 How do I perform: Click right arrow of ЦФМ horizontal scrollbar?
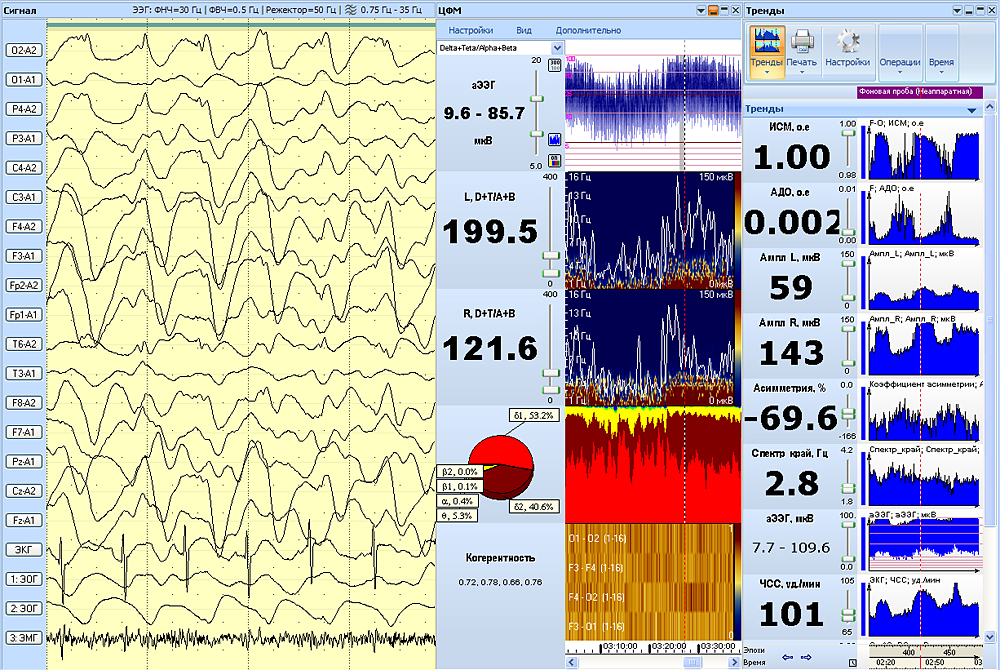(734, 663)
